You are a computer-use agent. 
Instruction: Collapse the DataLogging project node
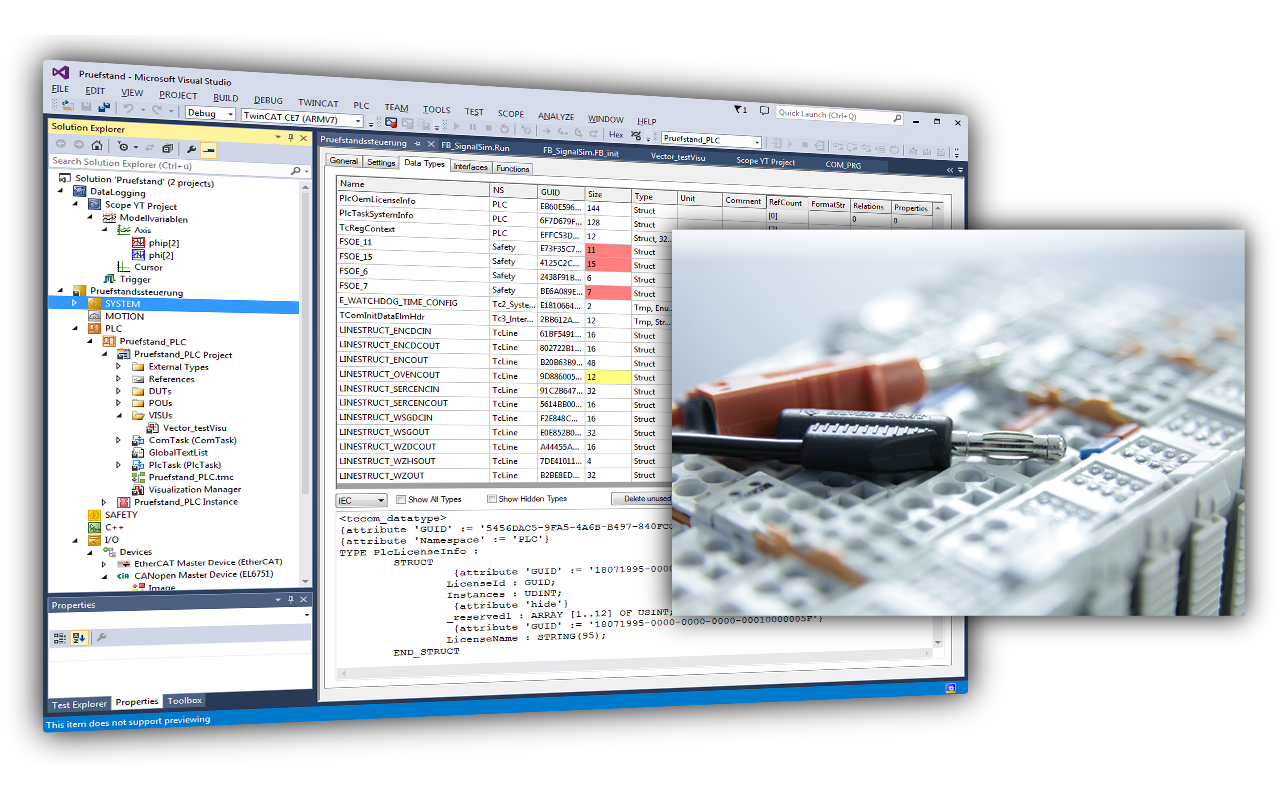click(60, 193)
